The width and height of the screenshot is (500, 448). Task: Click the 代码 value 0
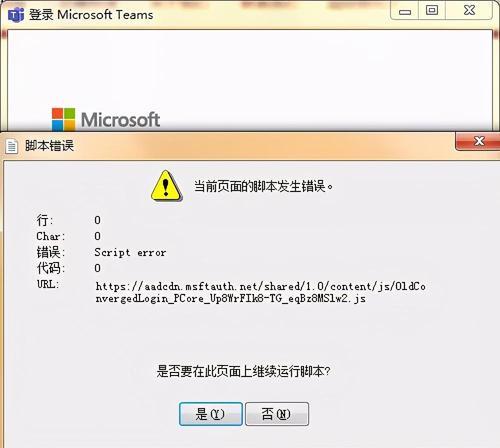pyautogui.click(x=97, y=268)
